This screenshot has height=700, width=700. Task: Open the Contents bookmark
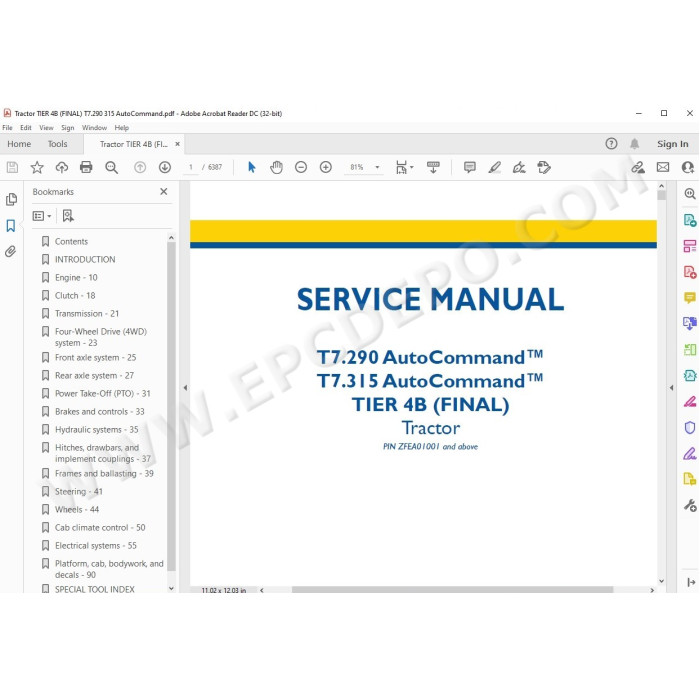tap(71, 242)
